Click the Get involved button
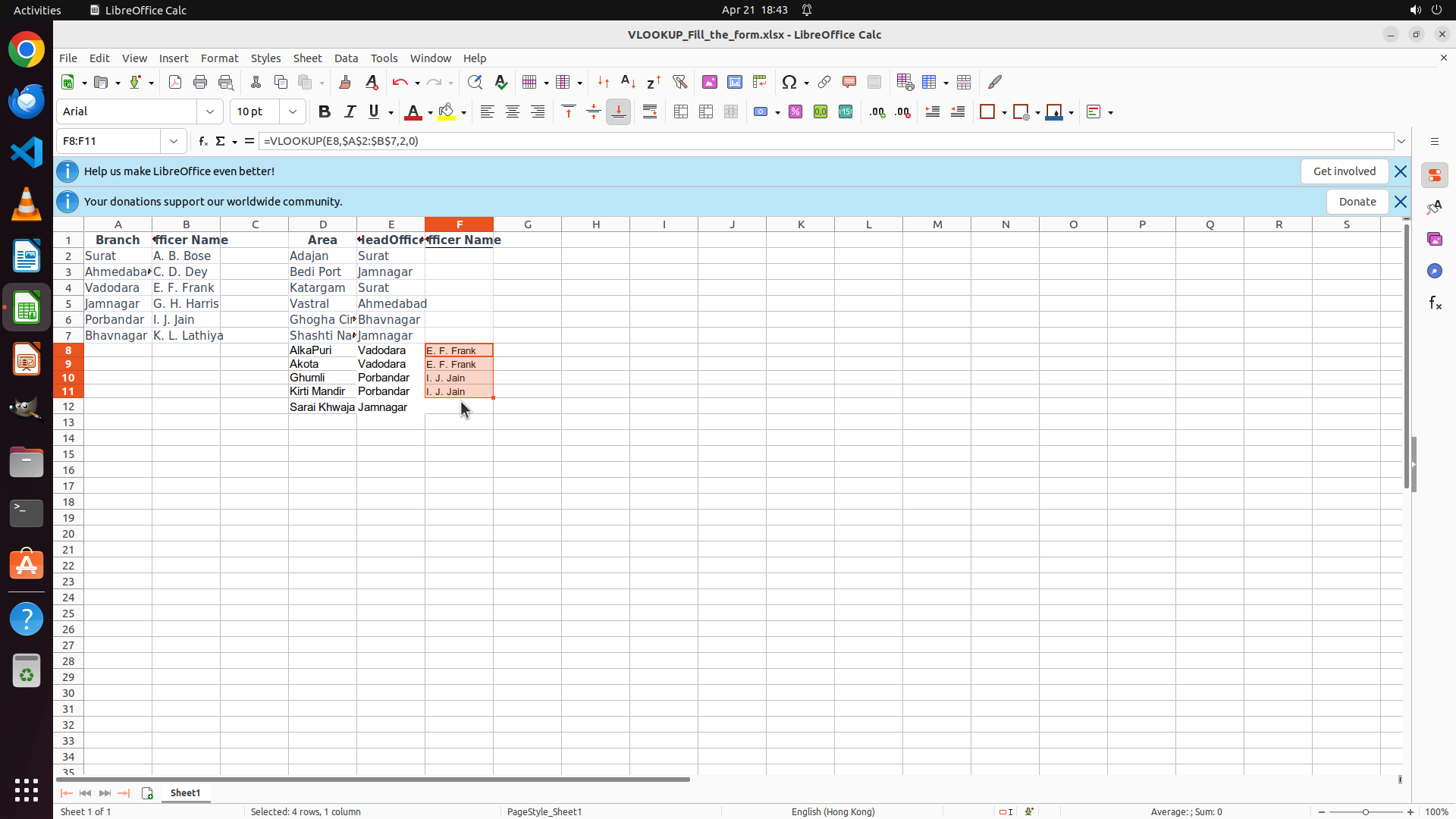Image resolution: width=1456 pixels, height=819 pixels. (x=1344, y=171)
